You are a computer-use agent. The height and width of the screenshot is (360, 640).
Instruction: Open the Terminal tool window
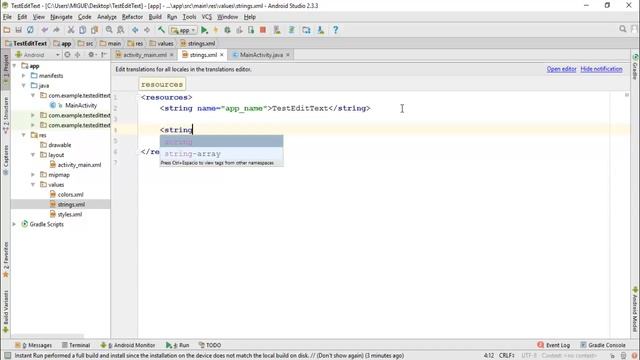point(76,345)
